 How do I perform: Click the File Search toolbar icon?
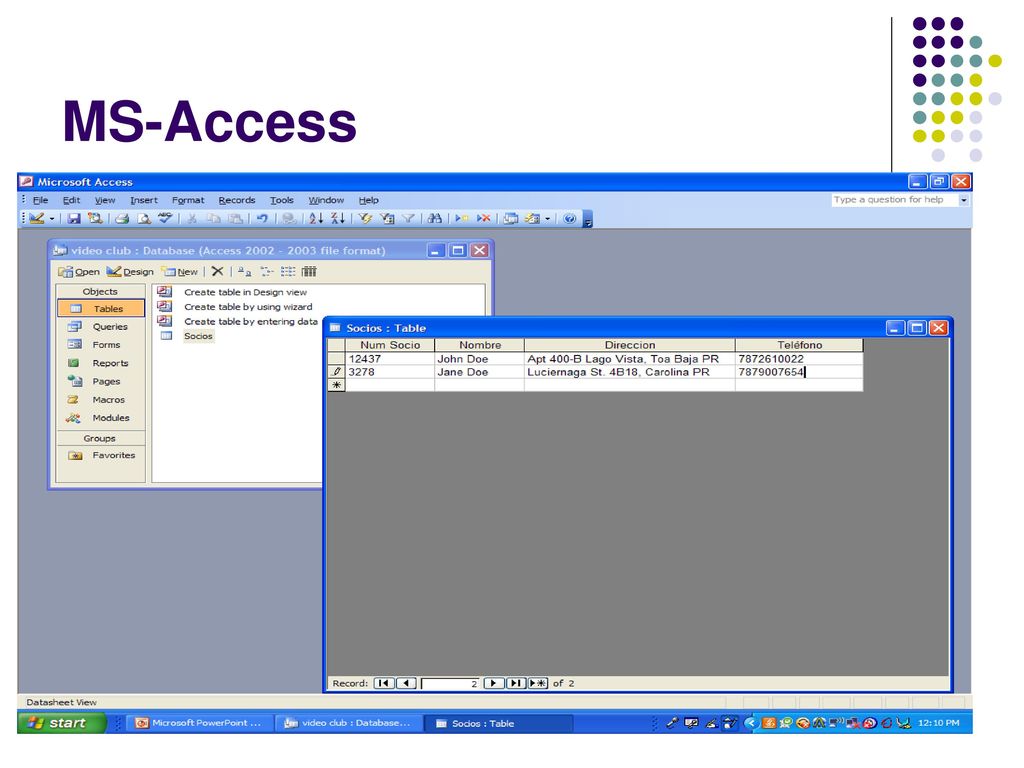pos(95,219)
